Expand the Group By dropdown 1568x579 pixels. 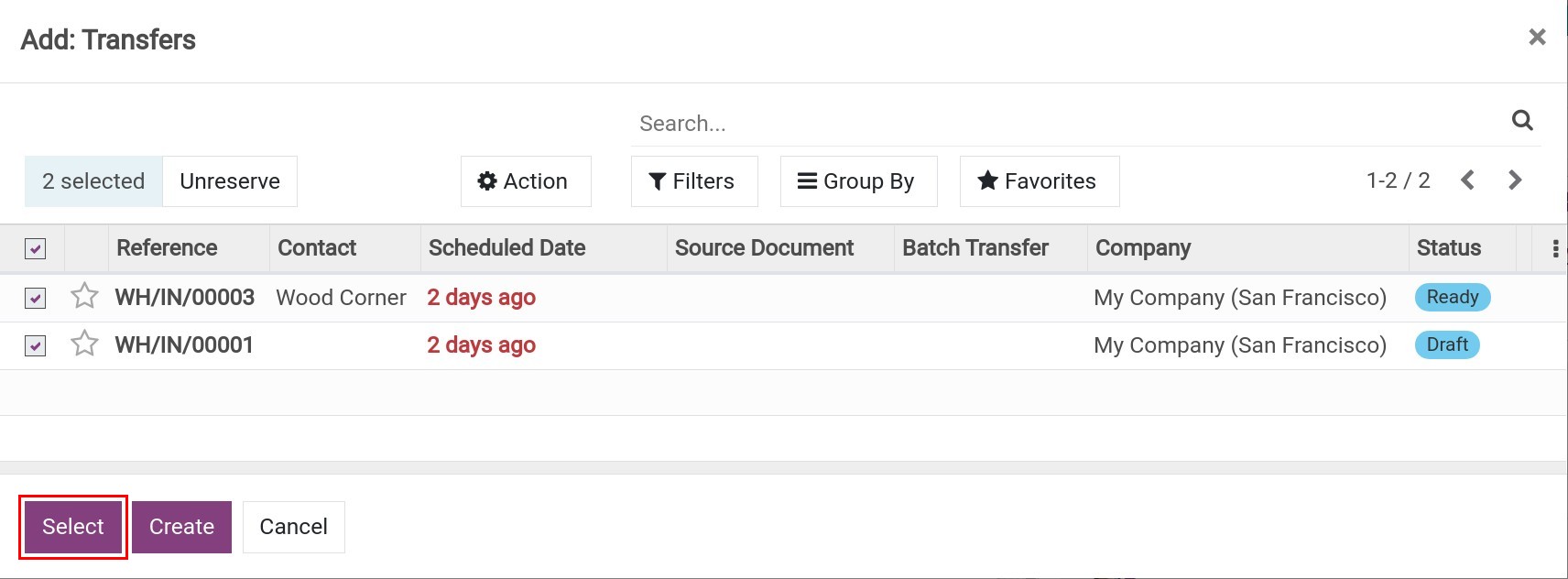[x=857, y=181]
